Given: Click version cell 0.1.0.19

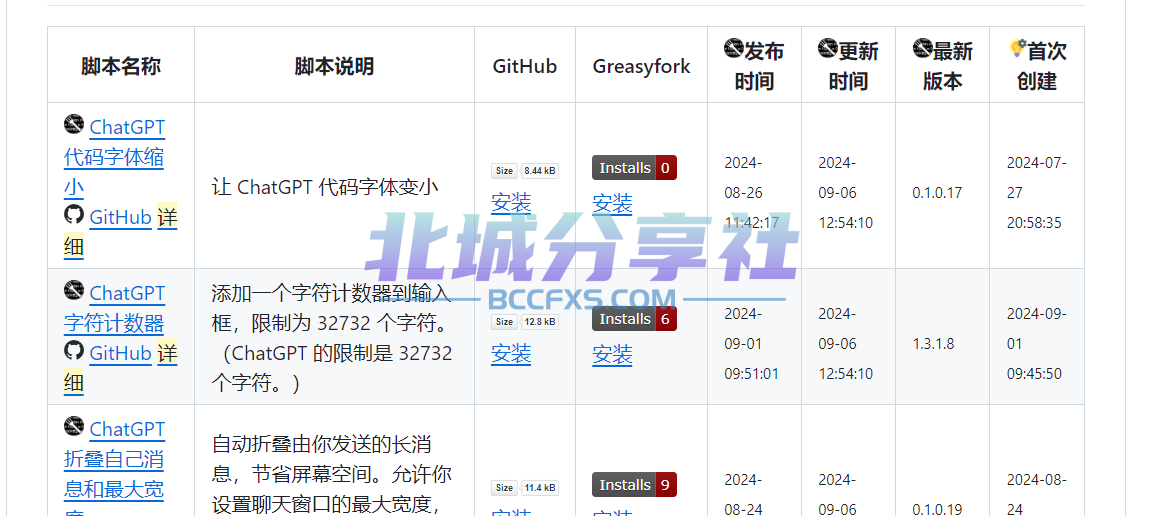Looking at the screenshot, I should [937, 510].
